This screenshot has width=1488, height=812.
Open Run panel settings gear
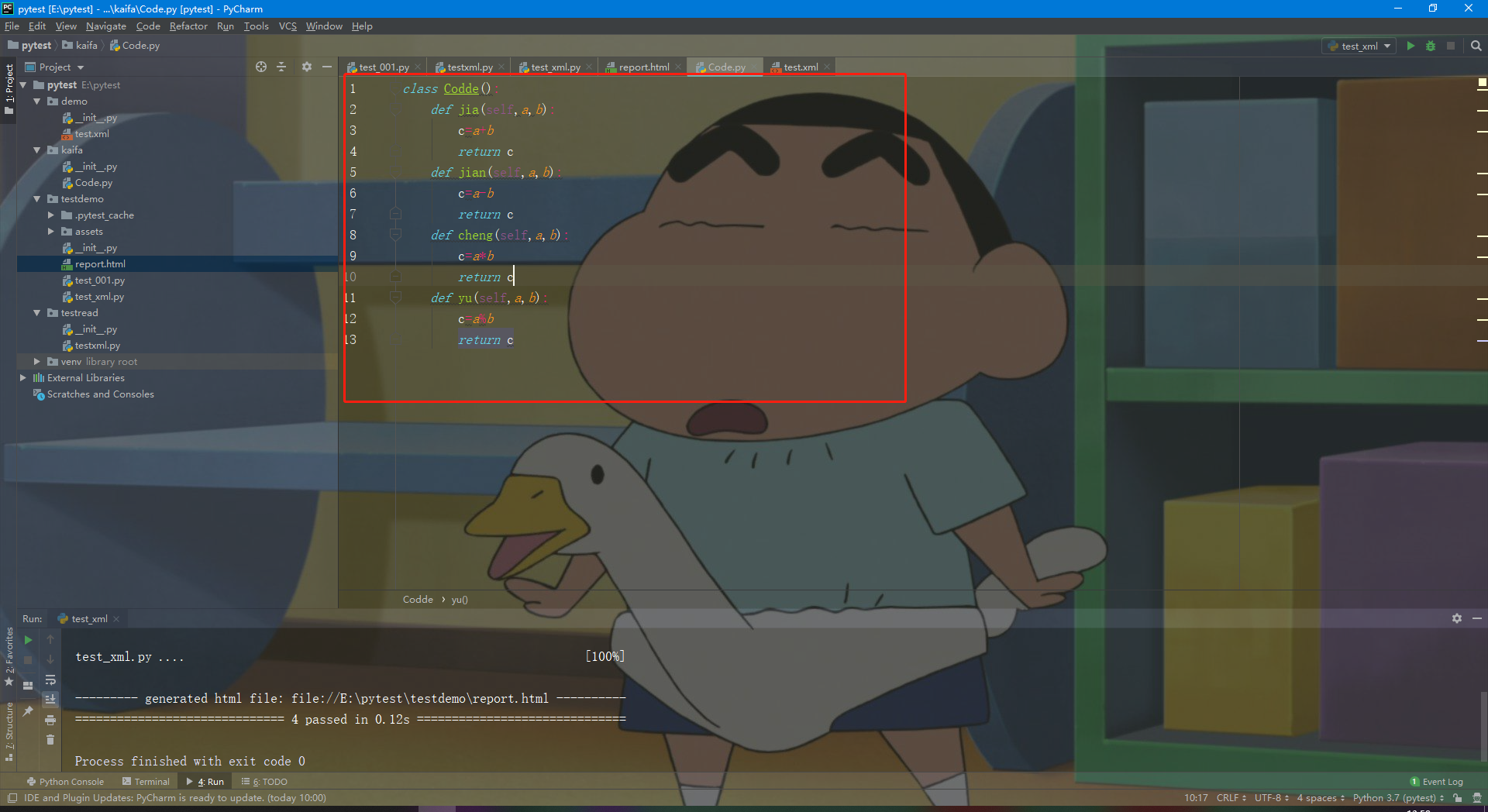1457,618
